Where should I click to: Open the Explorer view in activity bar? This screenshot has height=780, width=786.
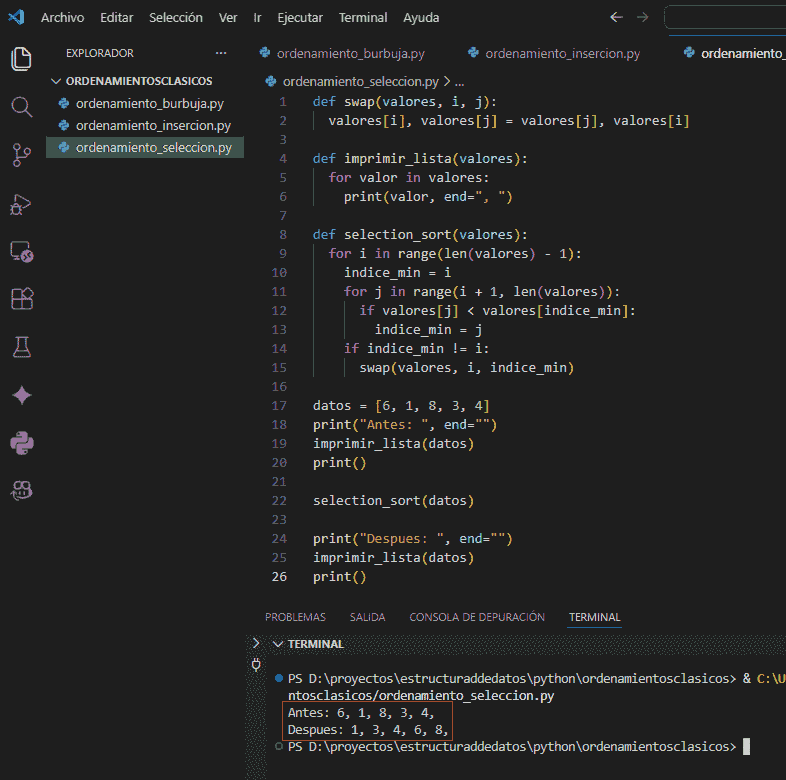[x=21, y=59]
